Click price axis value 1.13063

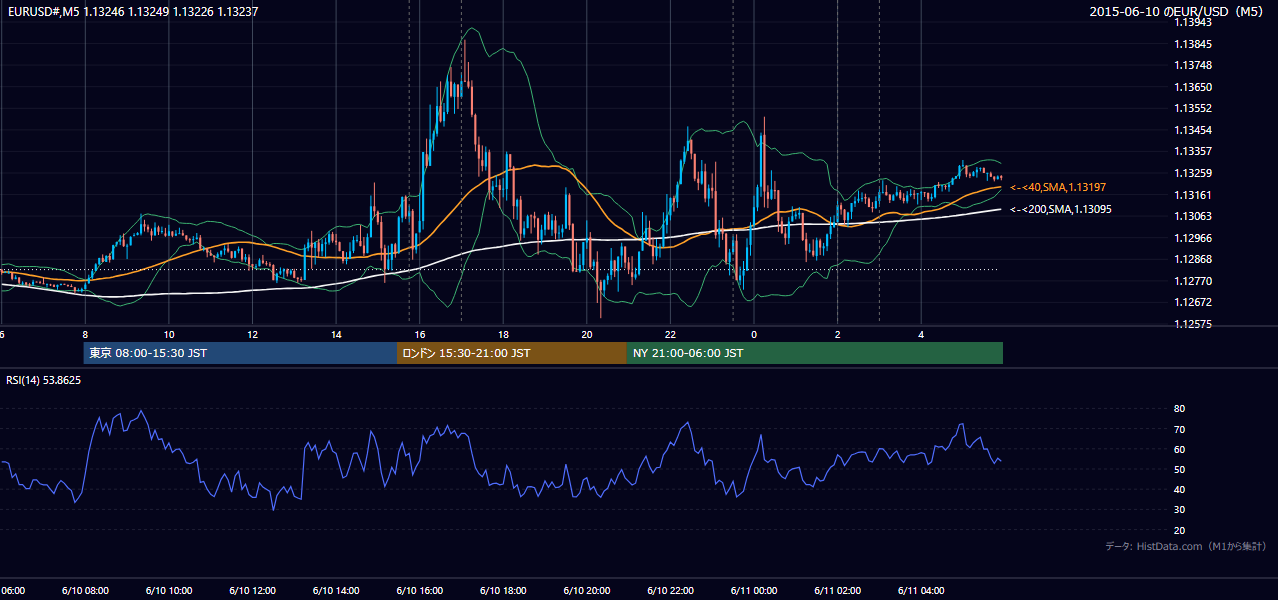pos(1194,216)
